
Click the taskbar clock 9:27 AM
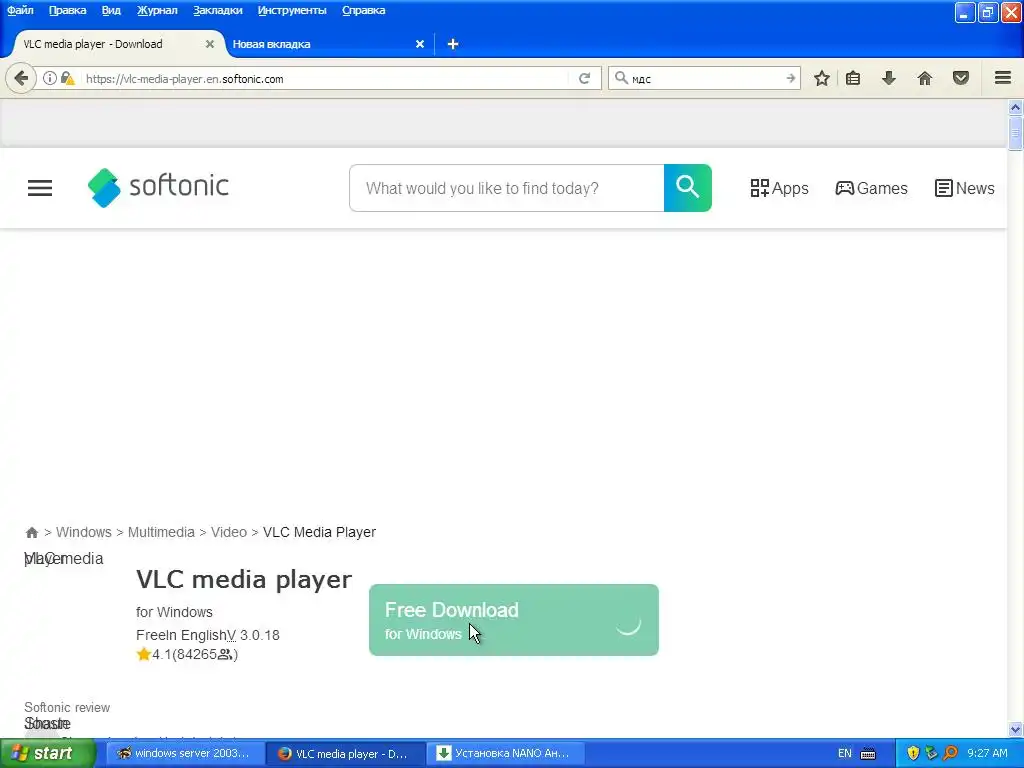point(987,754)
